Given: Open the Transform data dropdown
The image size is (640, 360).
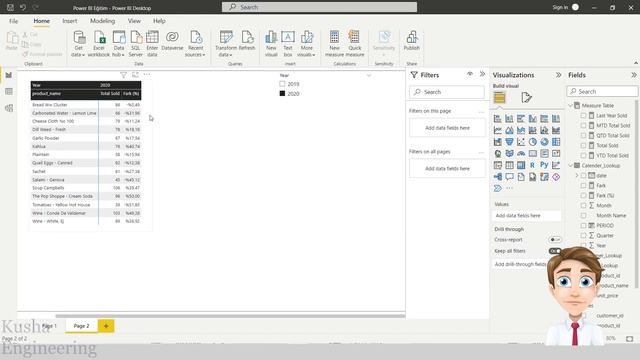Looking at the screenshot, I should point(226,44).
